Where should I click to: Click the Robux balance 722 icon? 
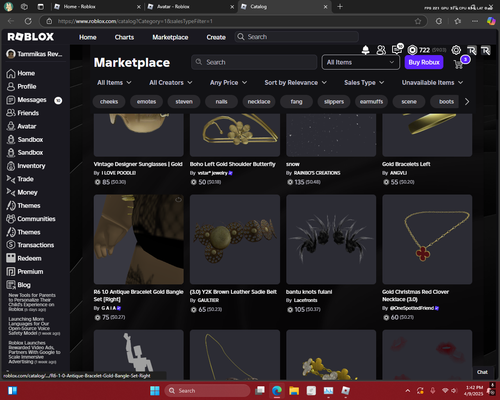point(412,50)
